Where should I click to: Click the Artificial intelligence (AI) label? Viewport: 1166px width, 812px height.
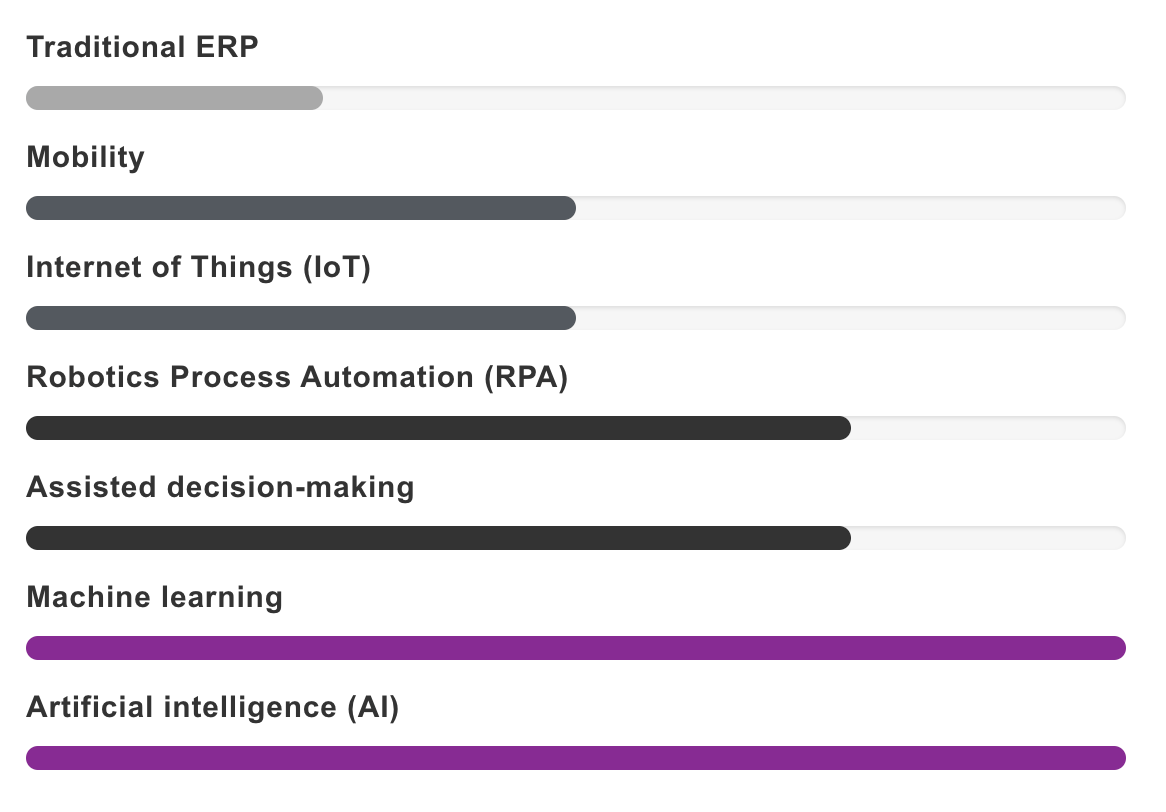coord(213,708)
